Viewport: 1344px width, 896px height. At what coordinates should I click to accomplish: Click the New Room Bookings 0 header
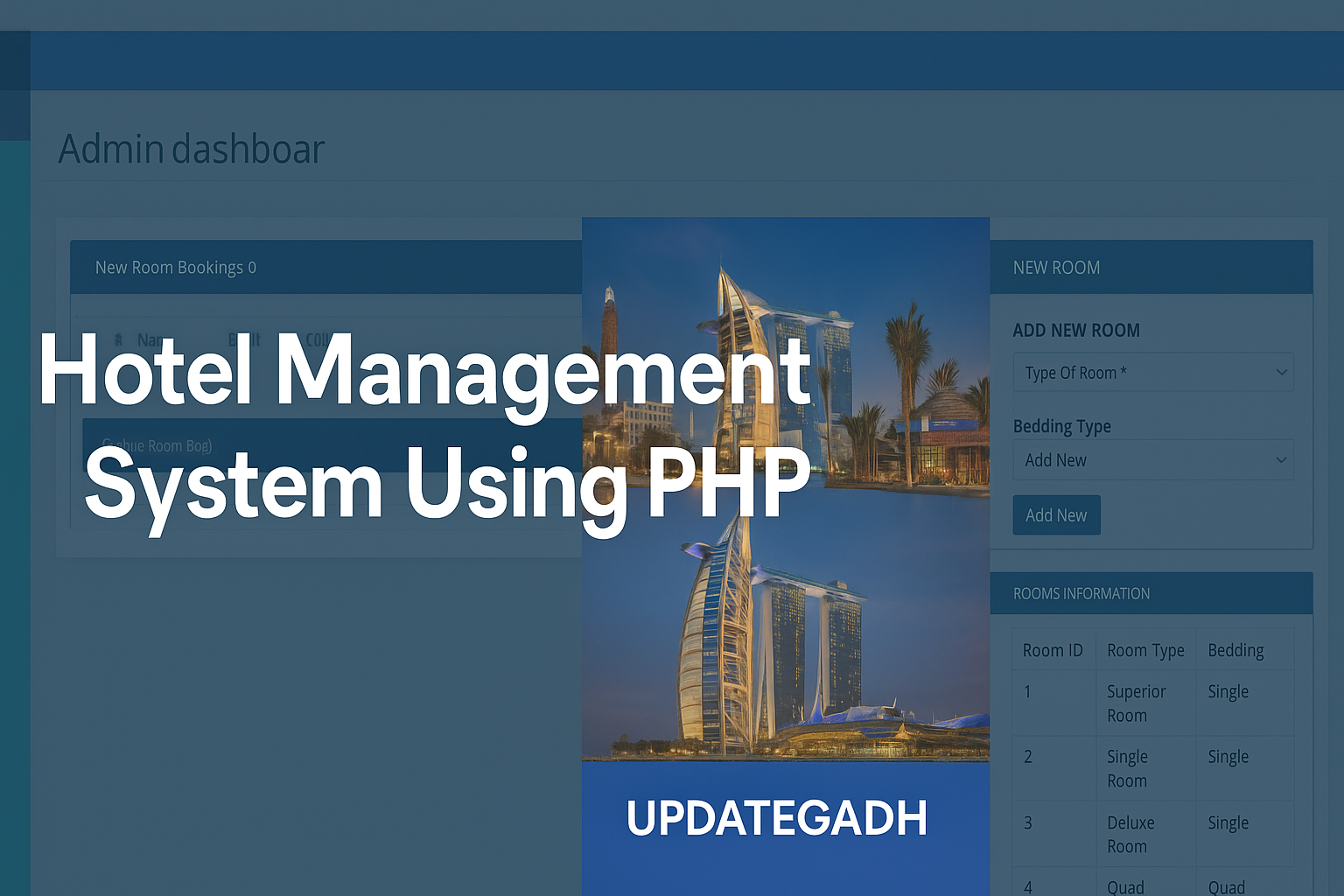click(x=326, y=268)
